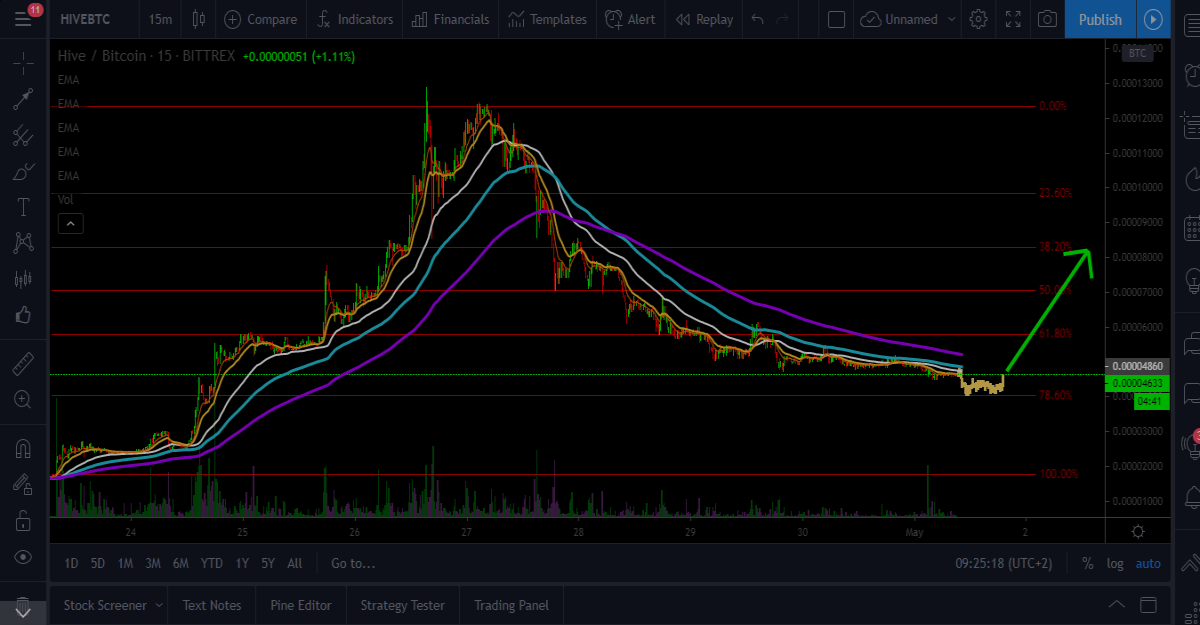
Task: Open the Strategy Tester tab
Action: [402, 605]
